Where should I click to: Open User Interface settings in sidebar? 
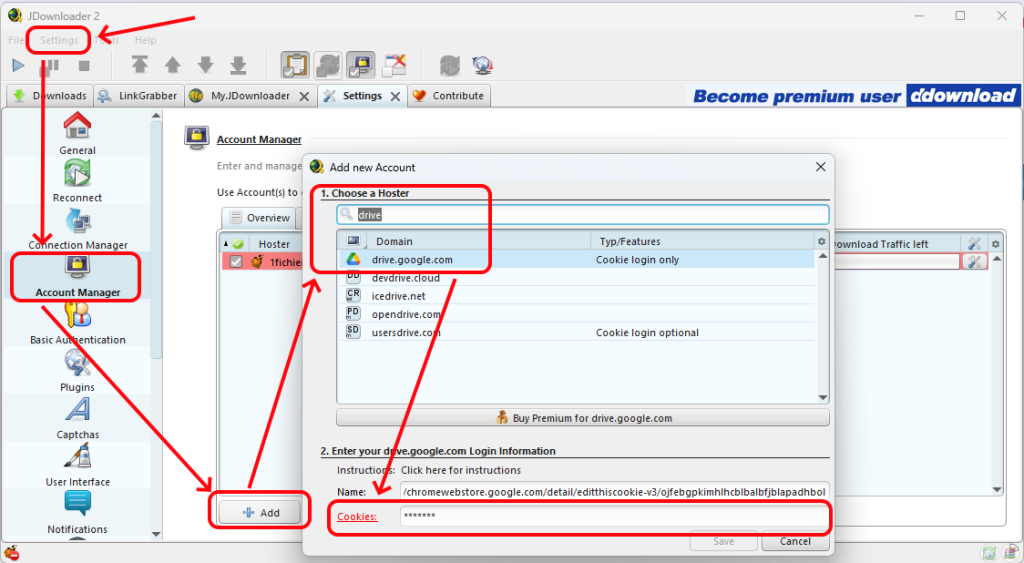pyautogui.click(x=78, y=465)
